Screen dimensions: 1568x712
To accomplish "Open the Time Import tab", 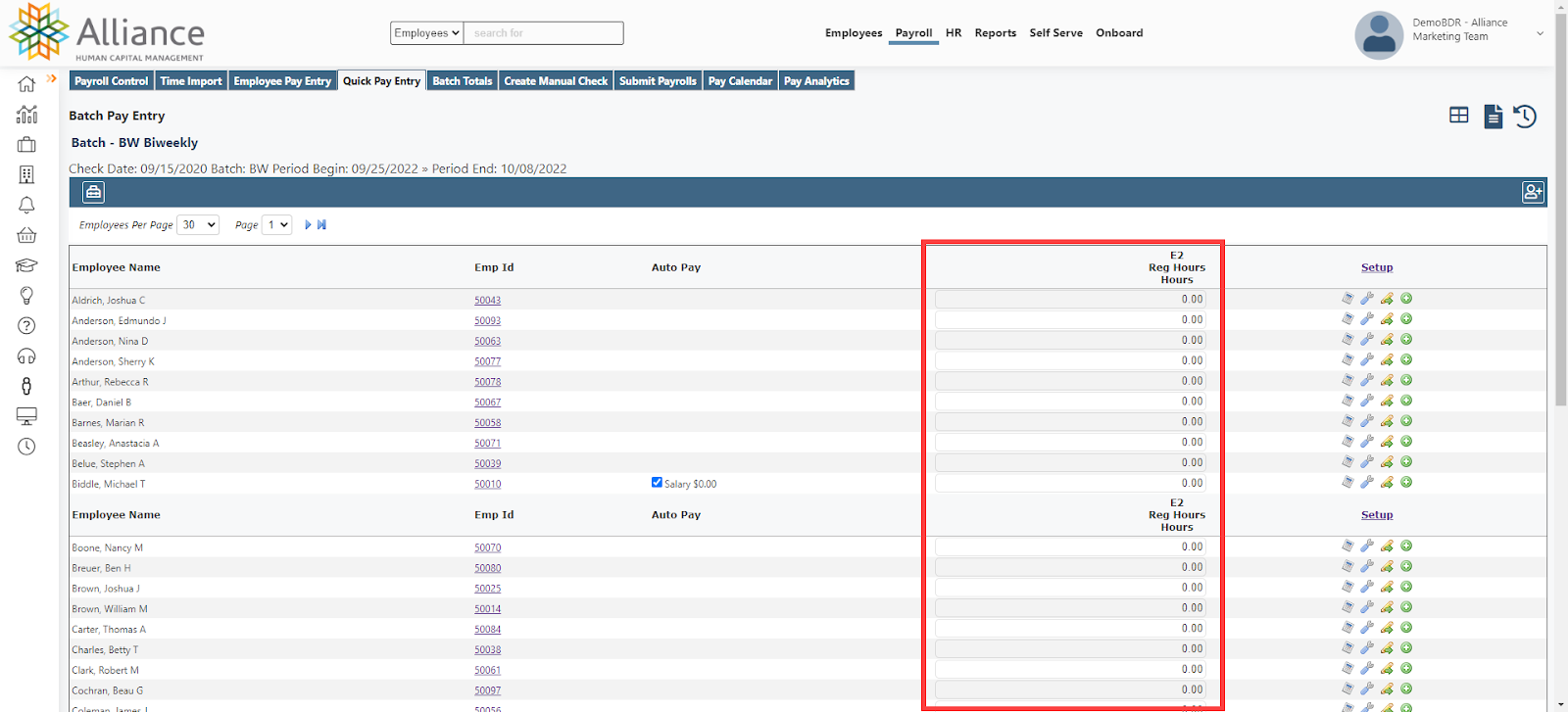I will 191,81.
